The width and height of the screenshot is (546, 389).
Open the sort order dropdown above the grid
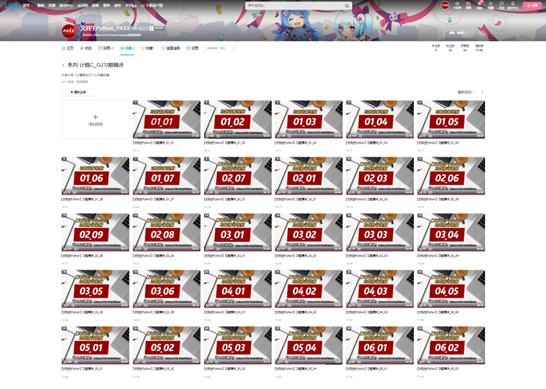pyautogui.click(x=466, y=92)
